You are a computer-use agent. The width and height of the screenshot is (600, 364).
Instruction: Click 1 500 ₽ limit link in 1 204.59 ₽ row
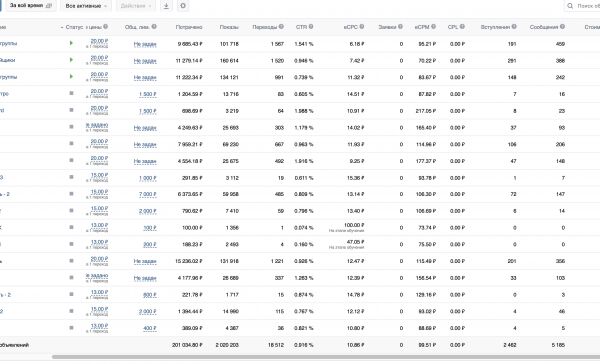[148, 95]
